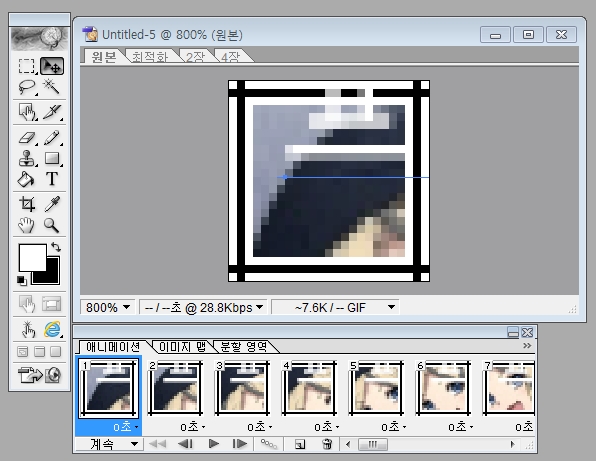This screenshot has height=461, width=596.
Task: Open the 애니메이션 tab
Action: (x=113, y=347)
